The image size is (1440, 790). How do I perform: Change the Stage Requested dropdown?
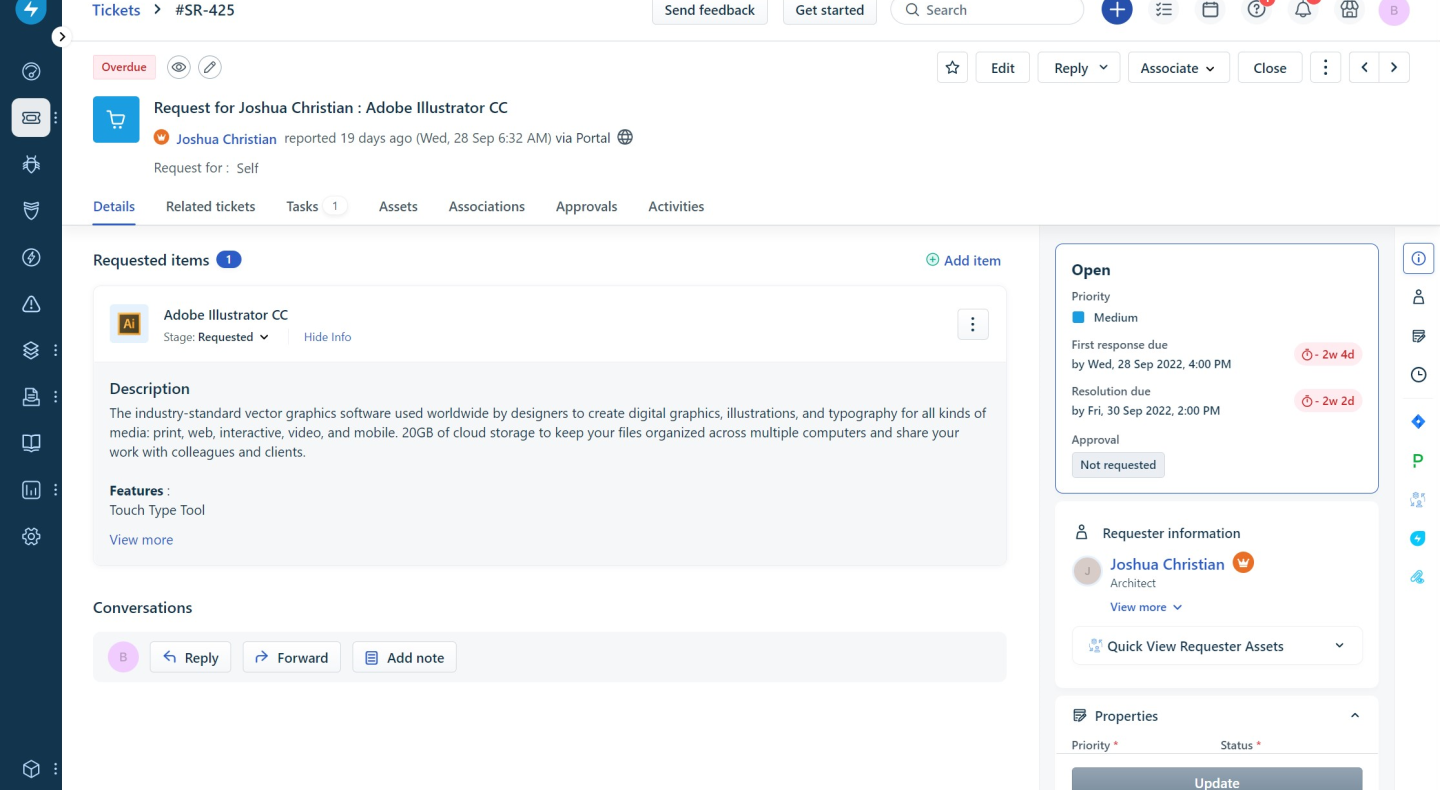click(x=234, y=337)
